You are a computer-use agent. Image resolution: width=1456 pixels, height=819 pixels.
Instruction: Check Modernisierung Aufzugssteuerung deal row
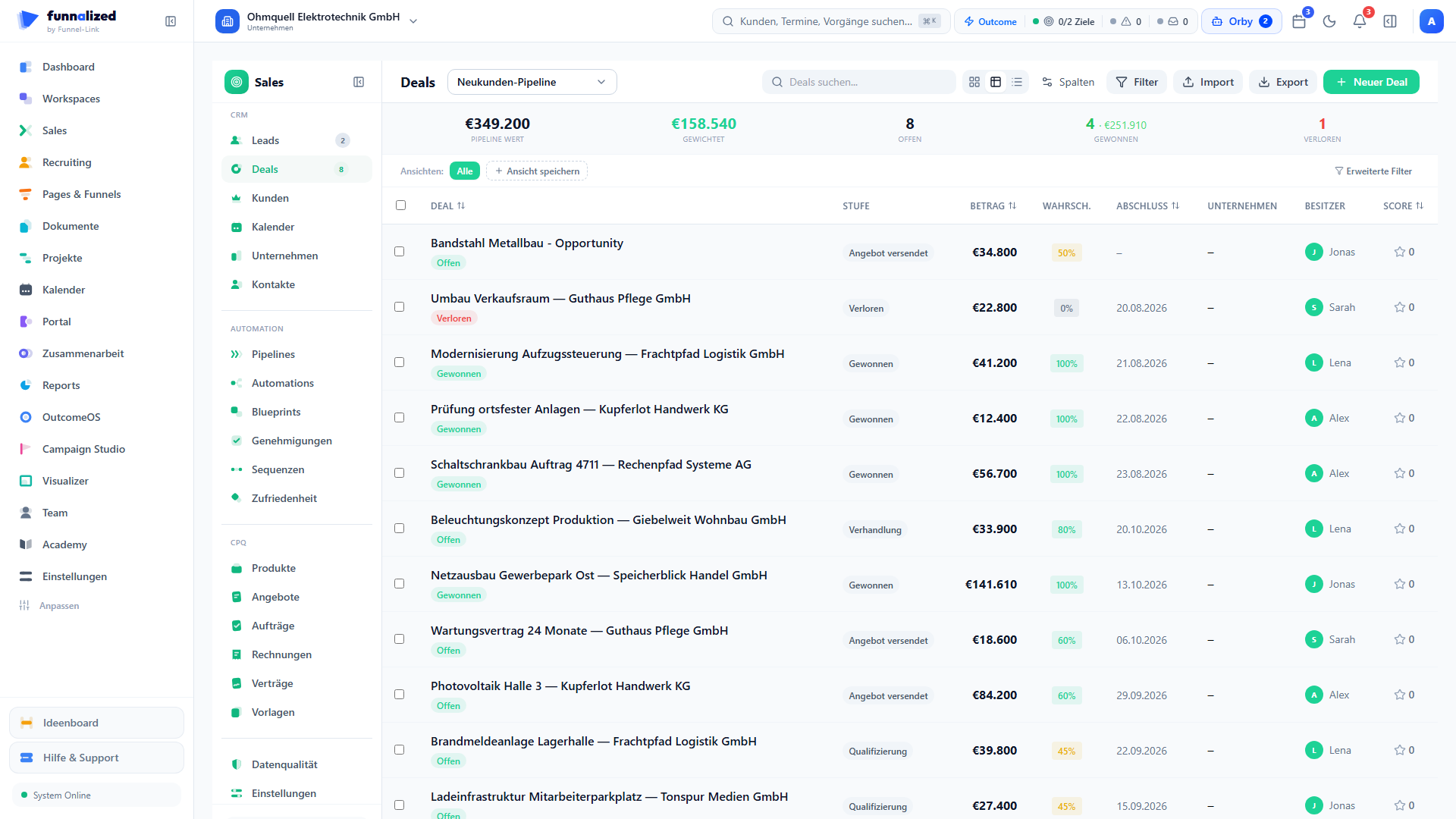tap(400, 362)
